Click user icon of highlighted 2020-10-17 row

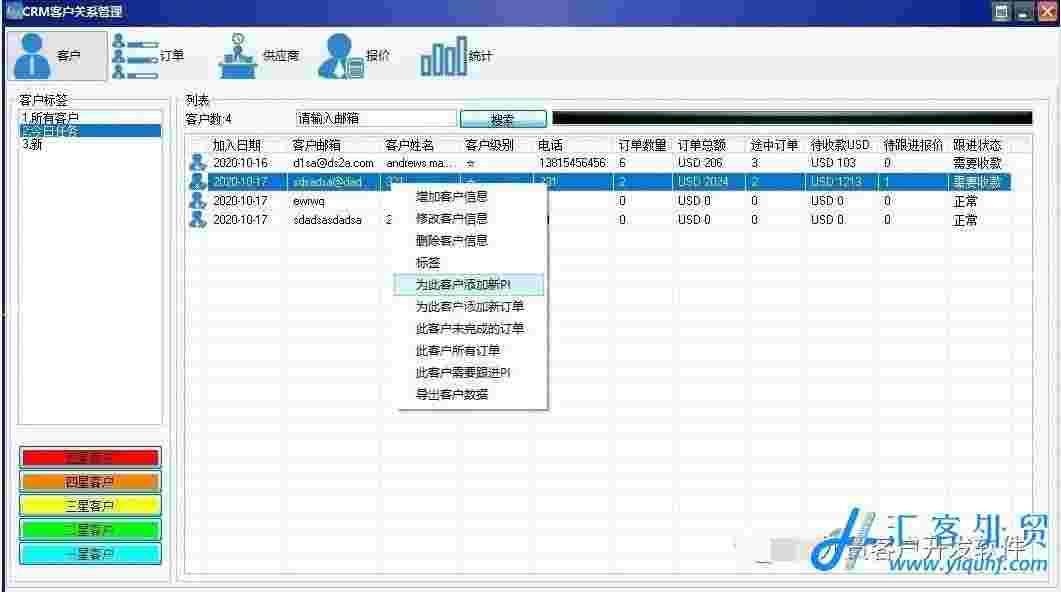click(x=198, y=181)
